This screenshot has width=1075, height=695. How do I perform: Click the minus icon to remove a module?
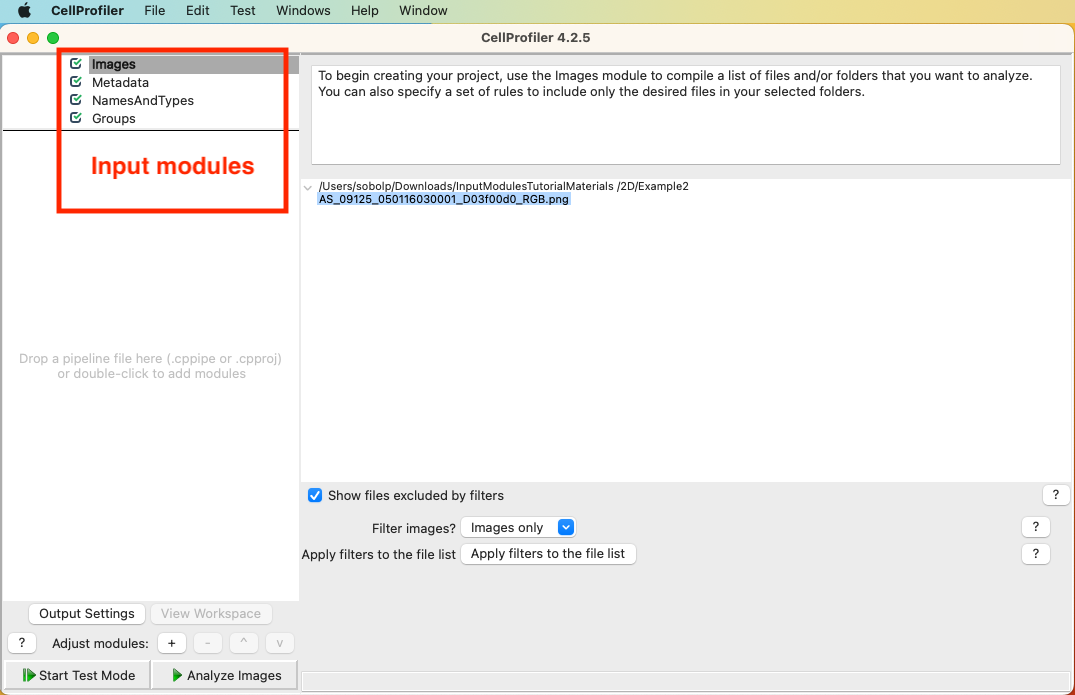pos(207,643)
